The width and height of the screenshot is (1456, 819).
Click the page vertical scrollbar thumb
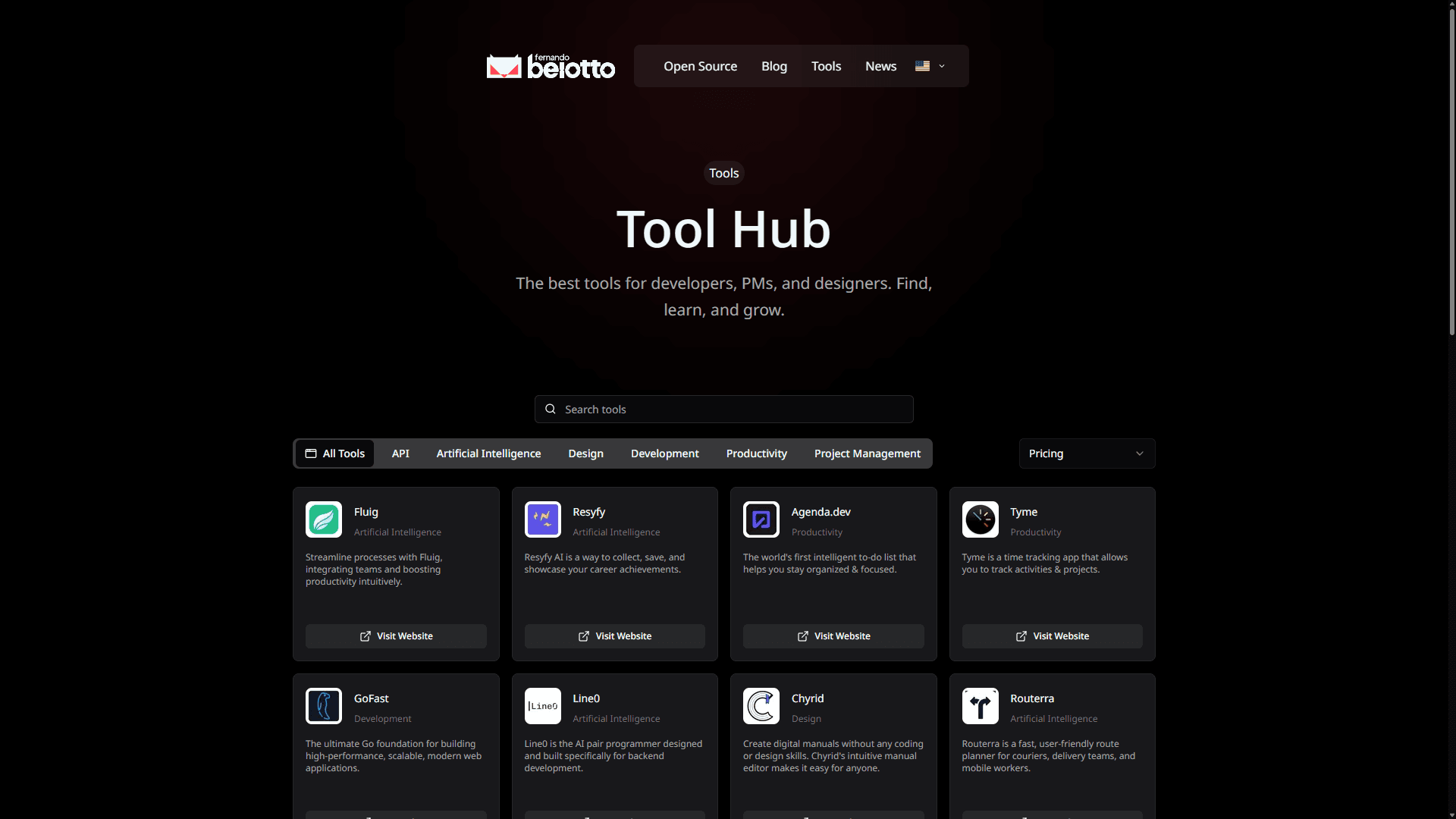(1451, 171)
